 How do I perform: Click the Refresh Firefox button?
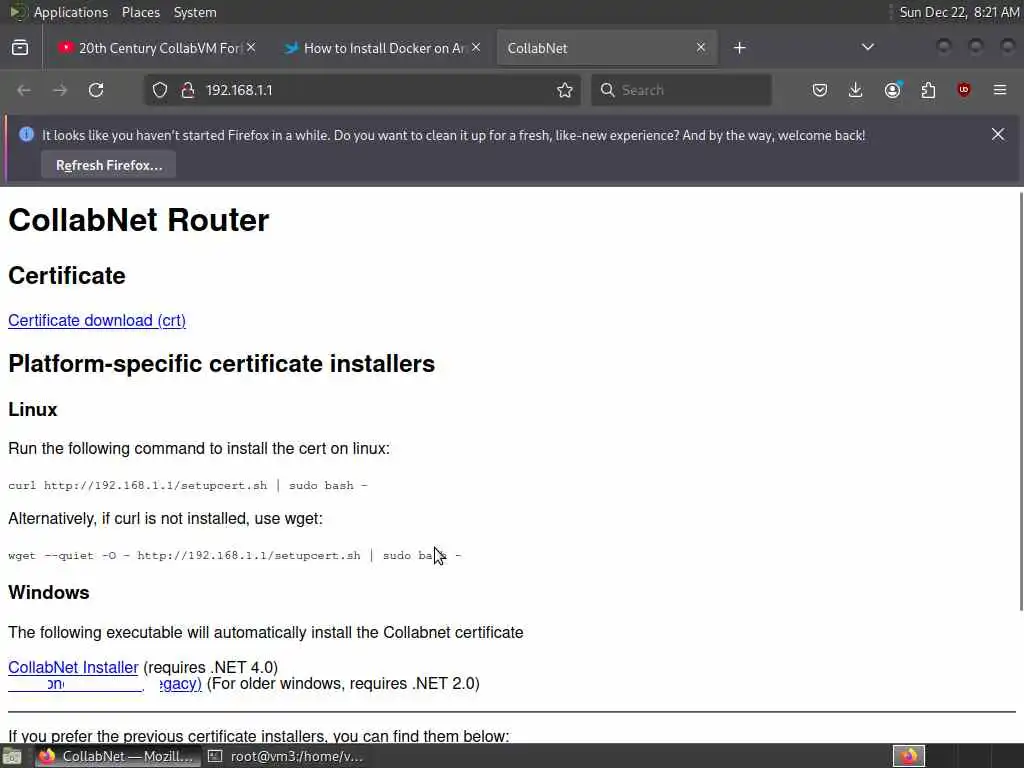(x=109, y=165)
